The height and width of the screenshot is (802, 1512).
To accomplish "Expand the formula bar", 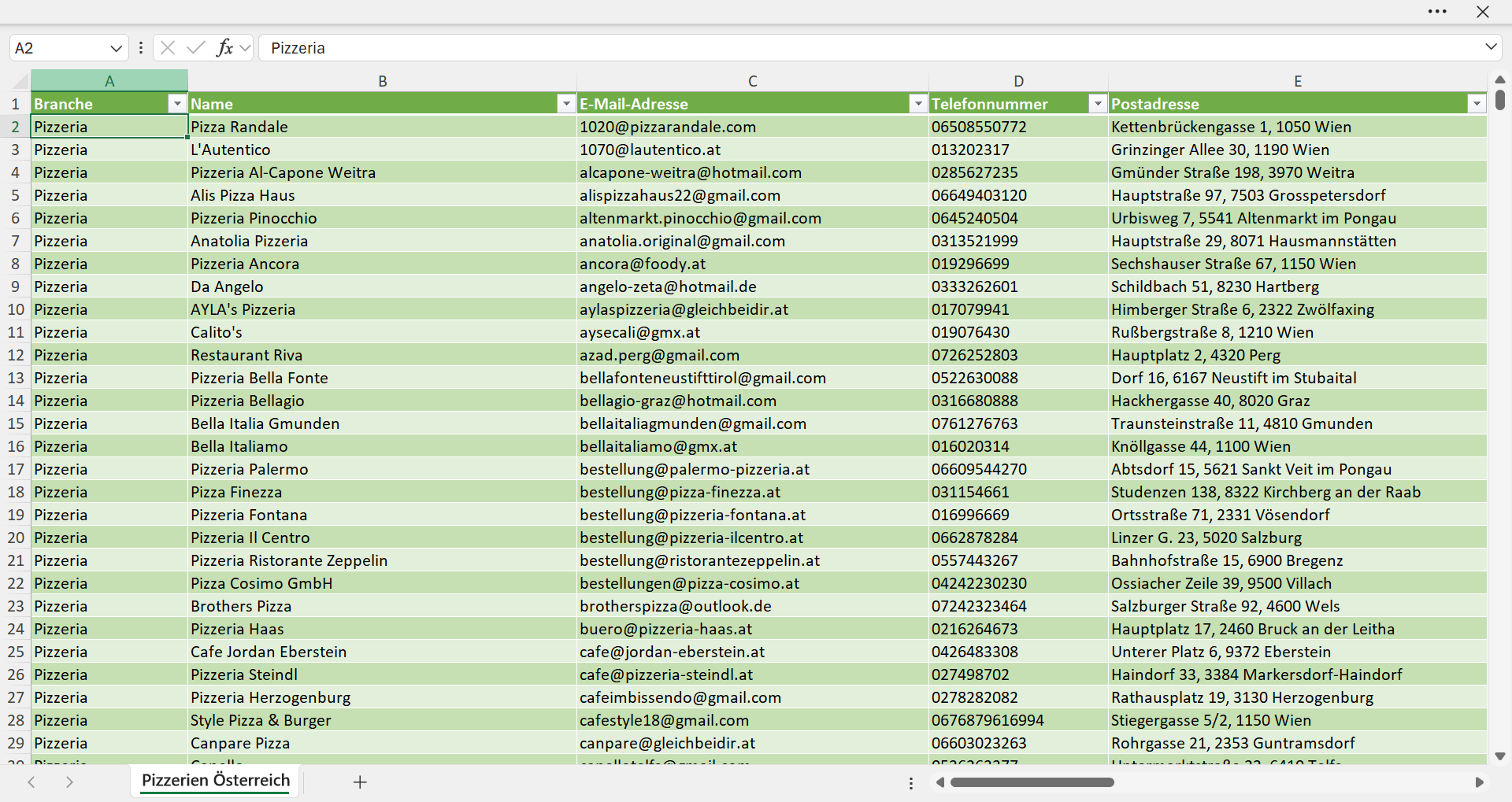I will click(1491, 47).
